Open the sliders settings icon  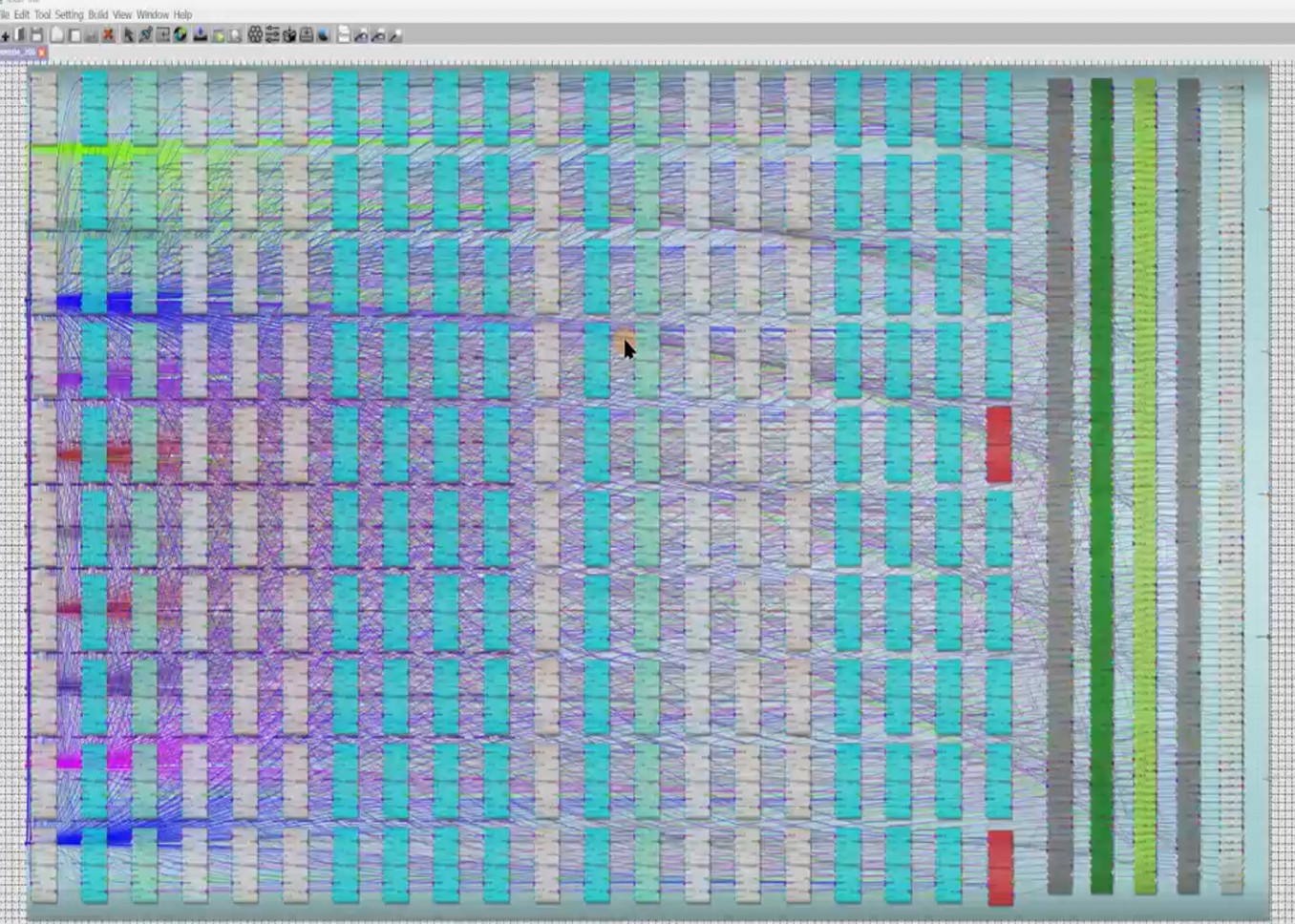click(272, 35)
